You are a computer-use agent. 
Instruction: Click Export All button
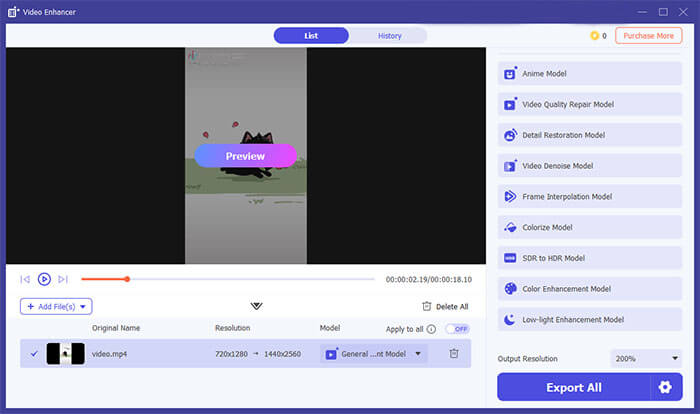click(574, 387)
